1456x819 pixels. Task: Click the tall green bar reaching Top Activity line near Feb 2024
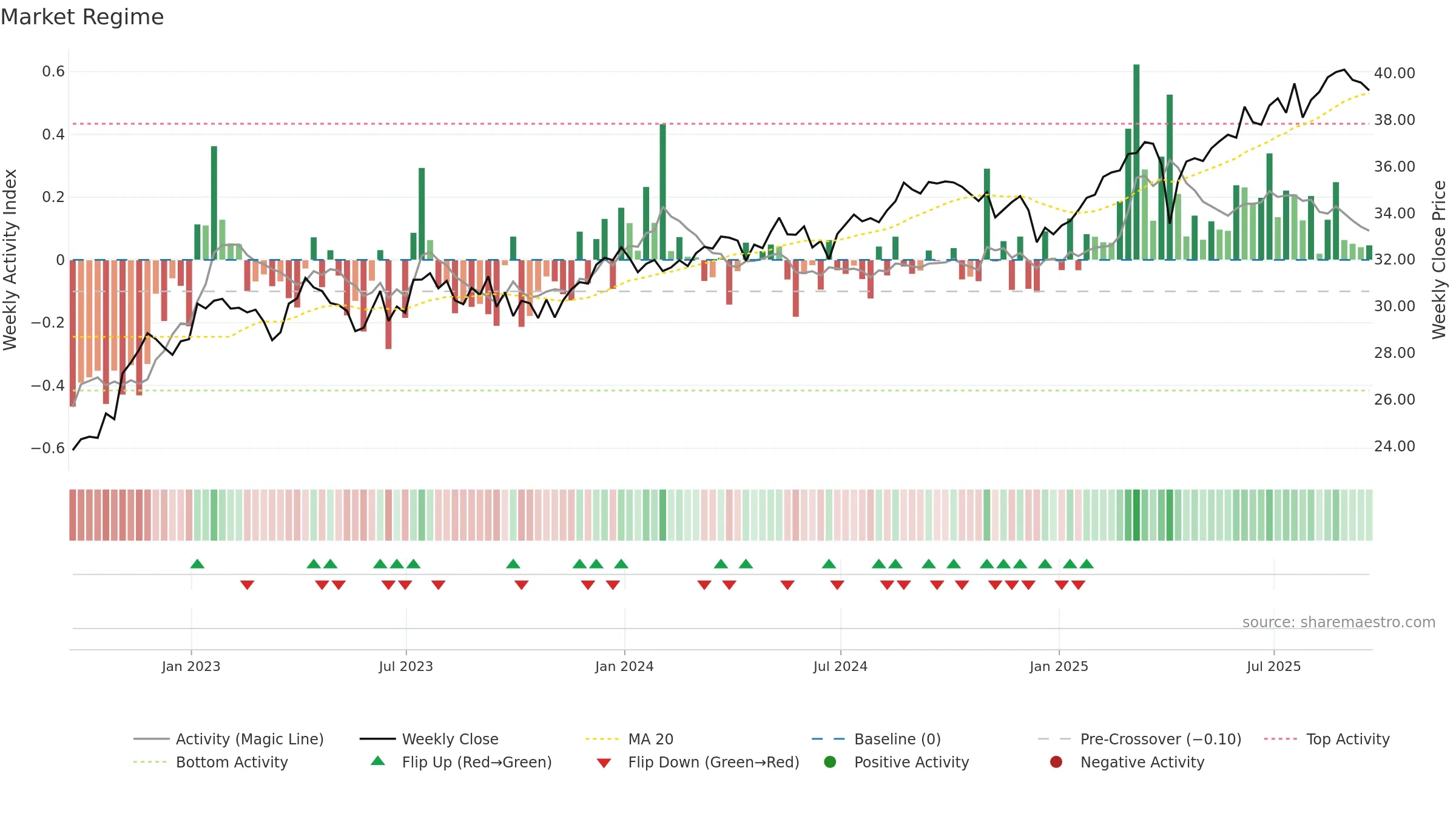[662, 192]
